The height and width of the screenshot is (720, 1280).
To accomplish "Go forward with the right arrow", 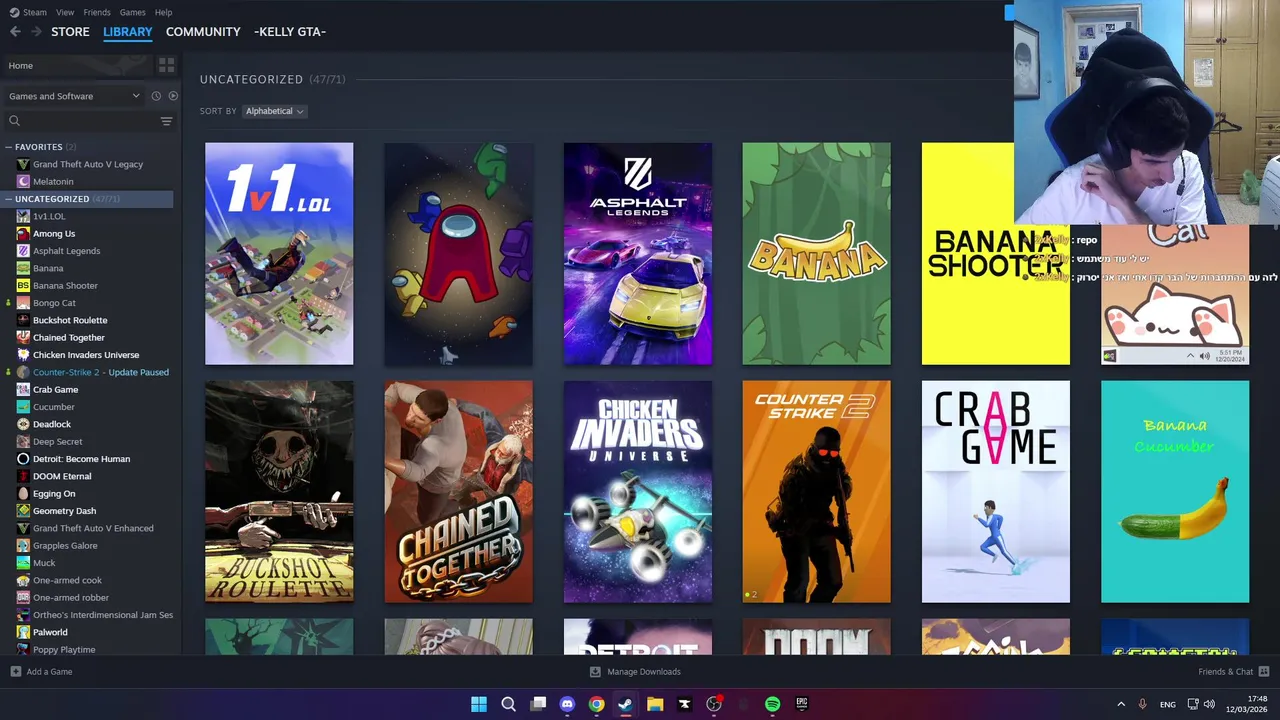I will point(36,32).
